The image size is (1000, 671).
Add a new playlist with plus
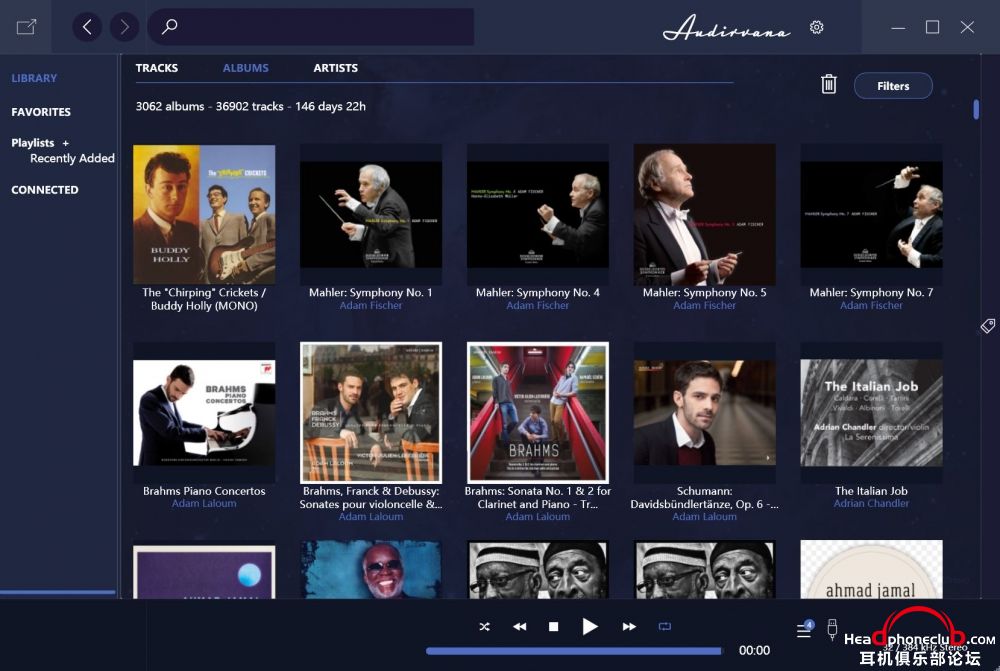tap(65, 143)
